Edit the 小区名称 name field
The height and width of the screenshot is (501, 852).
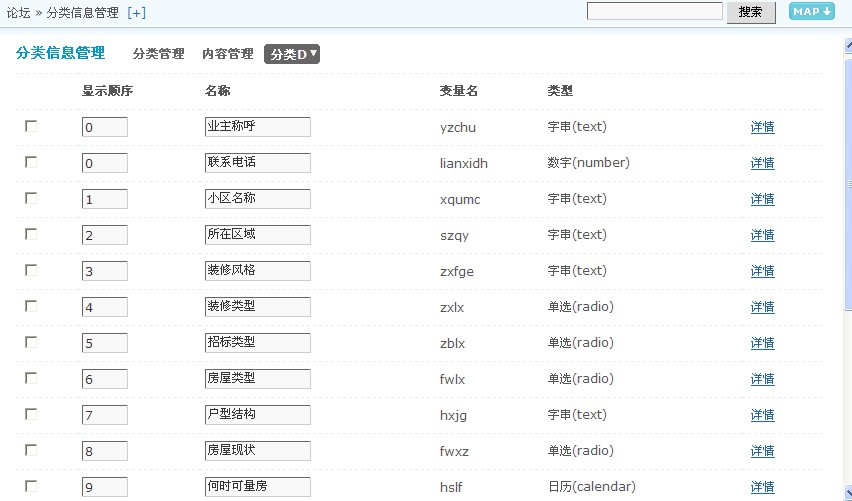tap(258, 199)
